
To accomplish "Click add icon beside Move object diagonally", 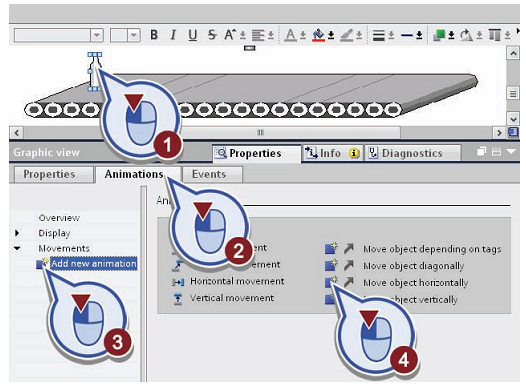I will click(331, 265).
